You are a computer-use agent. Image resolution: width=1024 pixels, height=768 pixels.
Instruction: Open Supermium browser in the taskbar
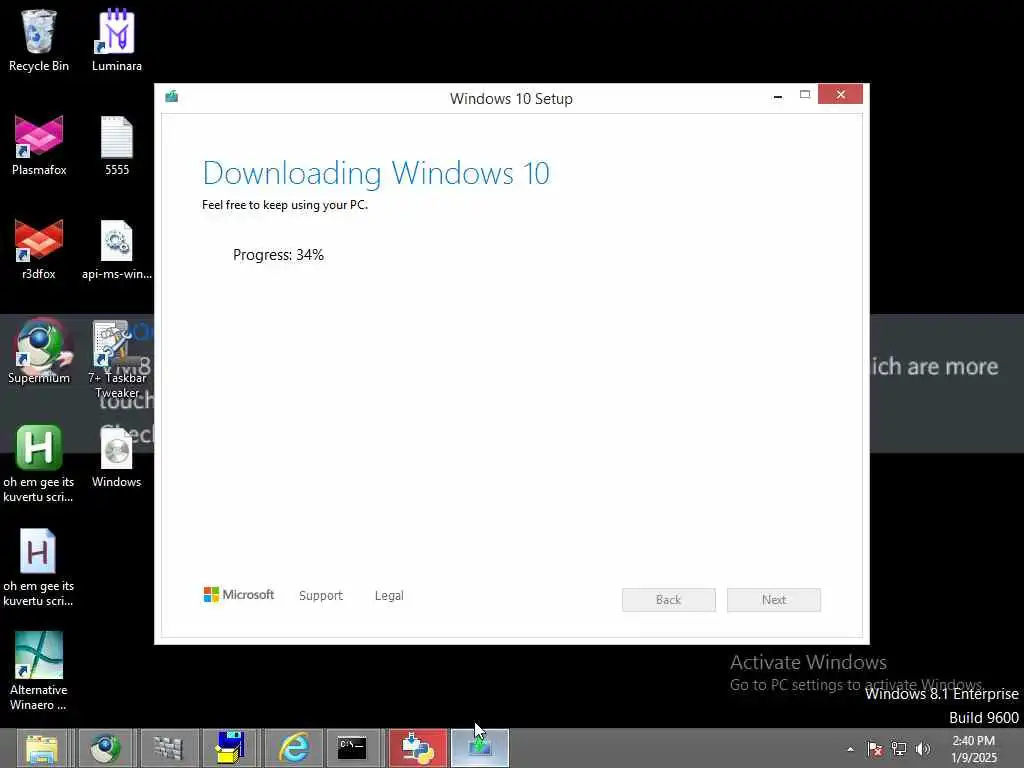pos(104,748)
